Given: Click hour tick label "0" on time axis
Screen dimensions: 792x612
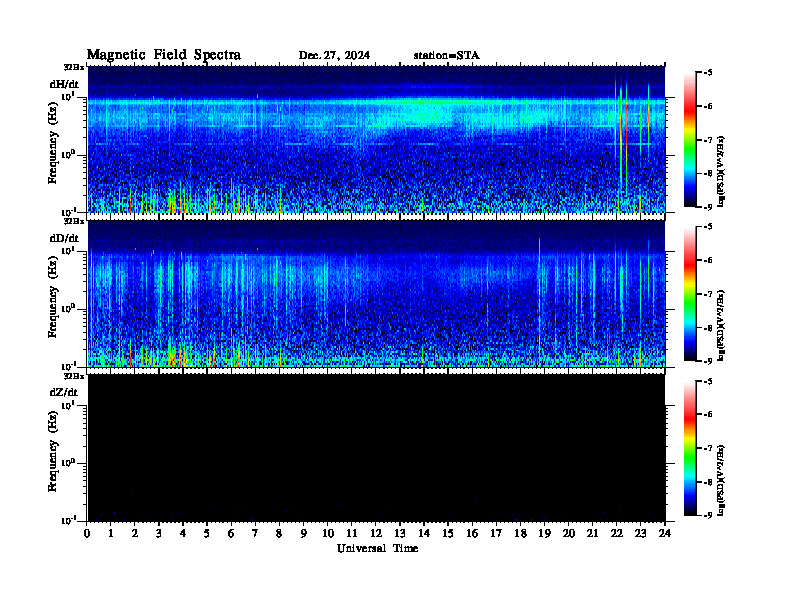Looking at the screenshot, I should tap(87, 533).
